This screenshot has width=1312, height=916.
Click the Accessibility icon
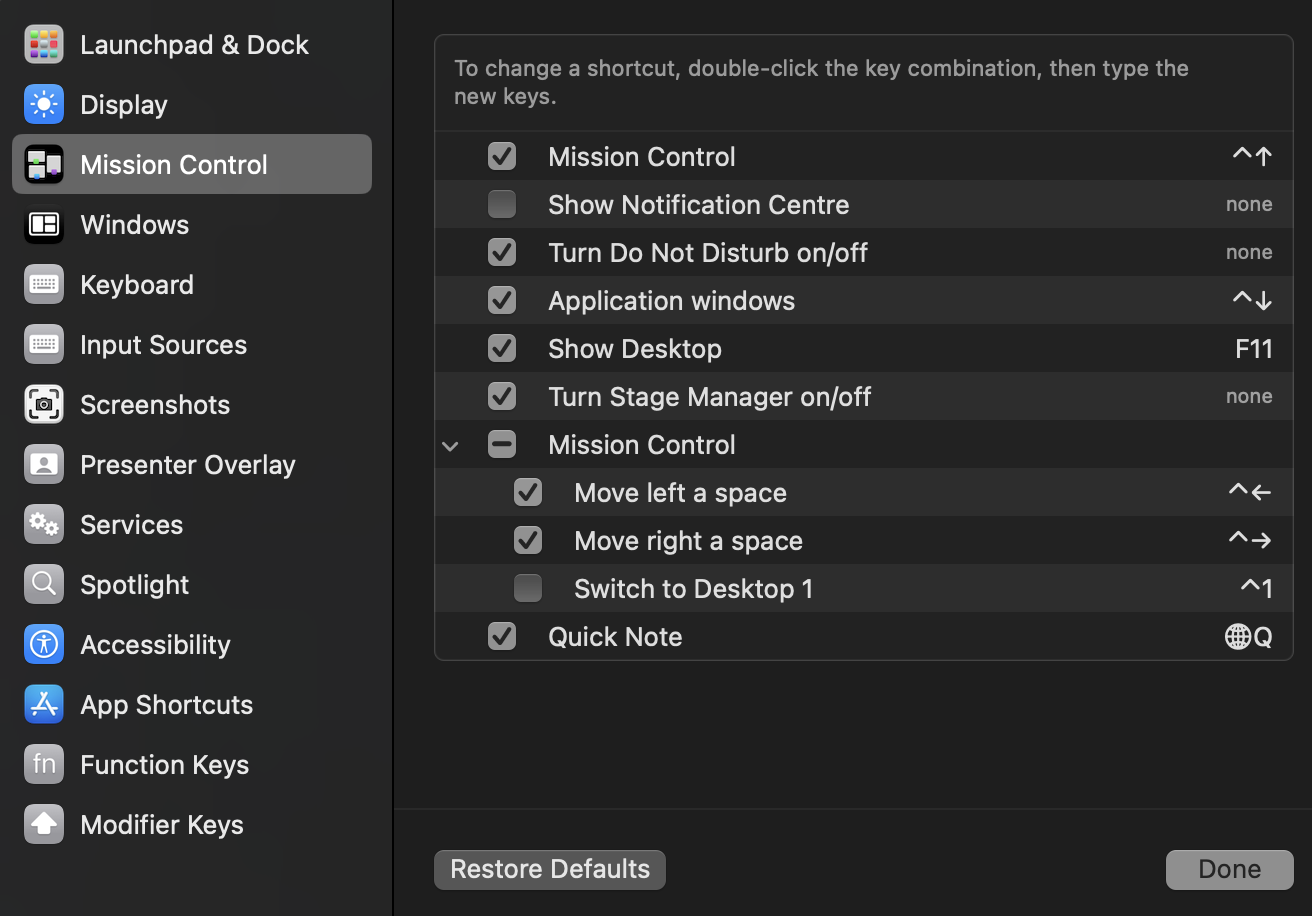44,645
